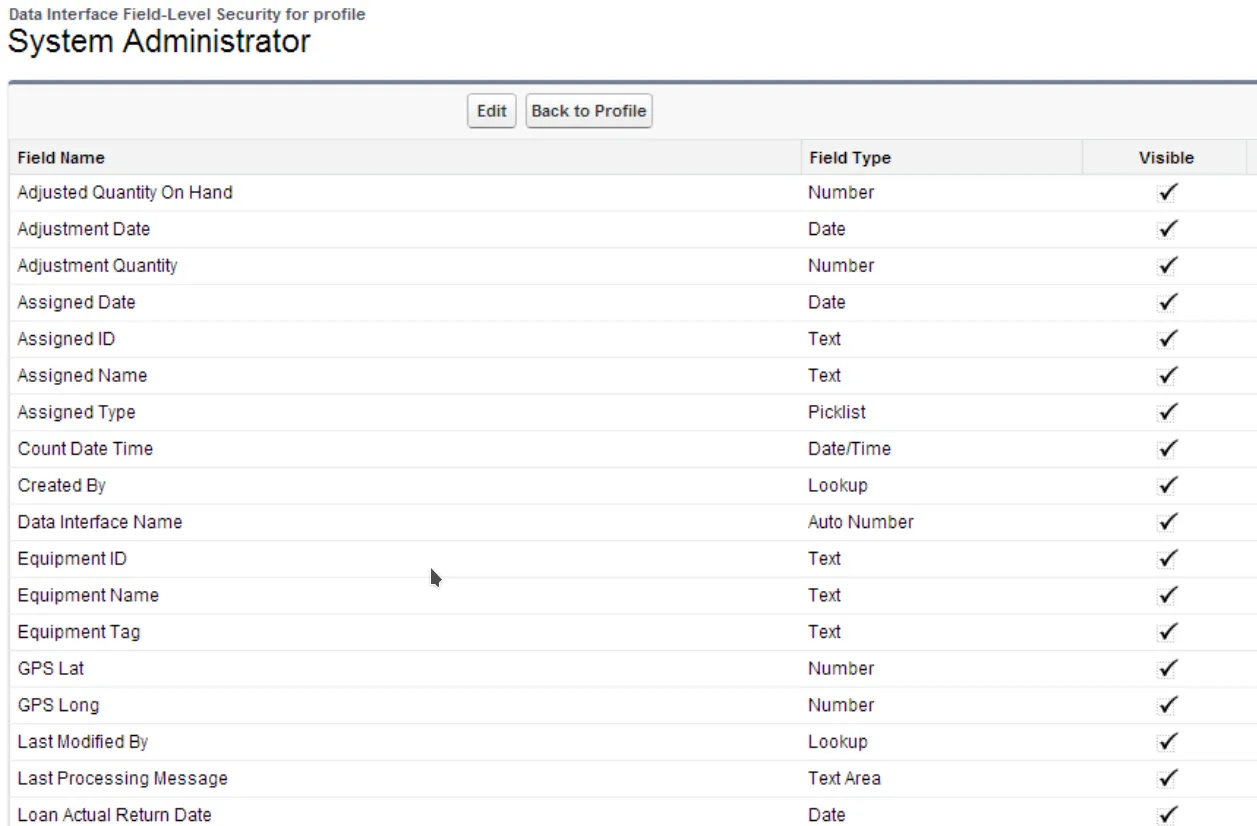The height and width of the screenshot is (826, 1257).
Task: Click 'Created By' field name
Action: coord(62,485)
